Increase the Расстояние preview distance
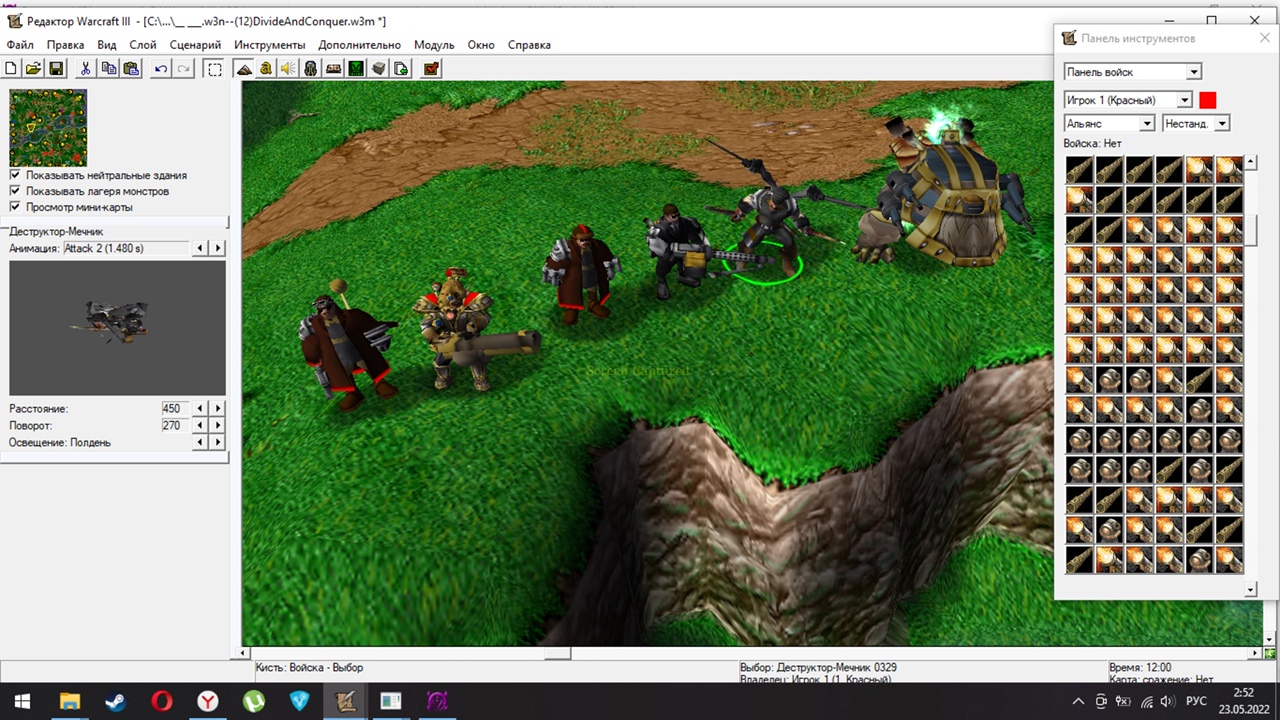 point(218,408)
